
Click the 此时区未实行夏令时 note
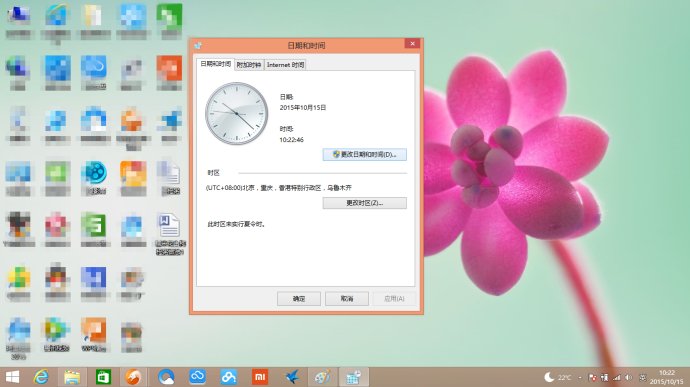[236, 224]
